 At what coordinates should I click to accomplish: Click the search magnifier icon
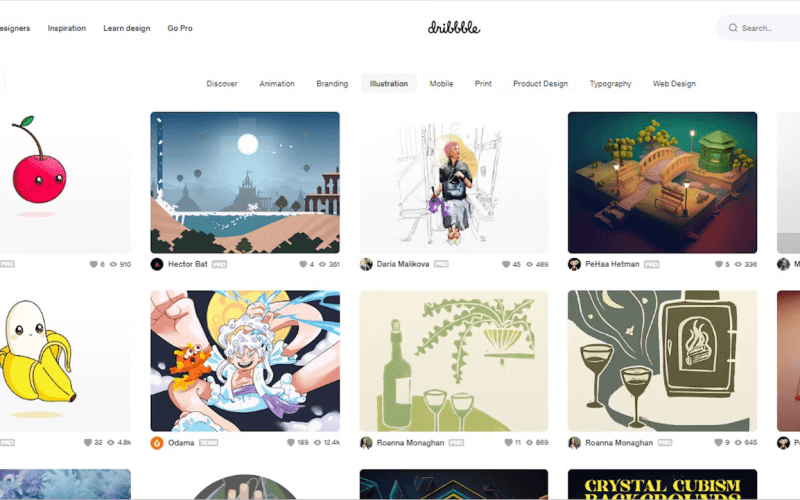pos(733,28)
